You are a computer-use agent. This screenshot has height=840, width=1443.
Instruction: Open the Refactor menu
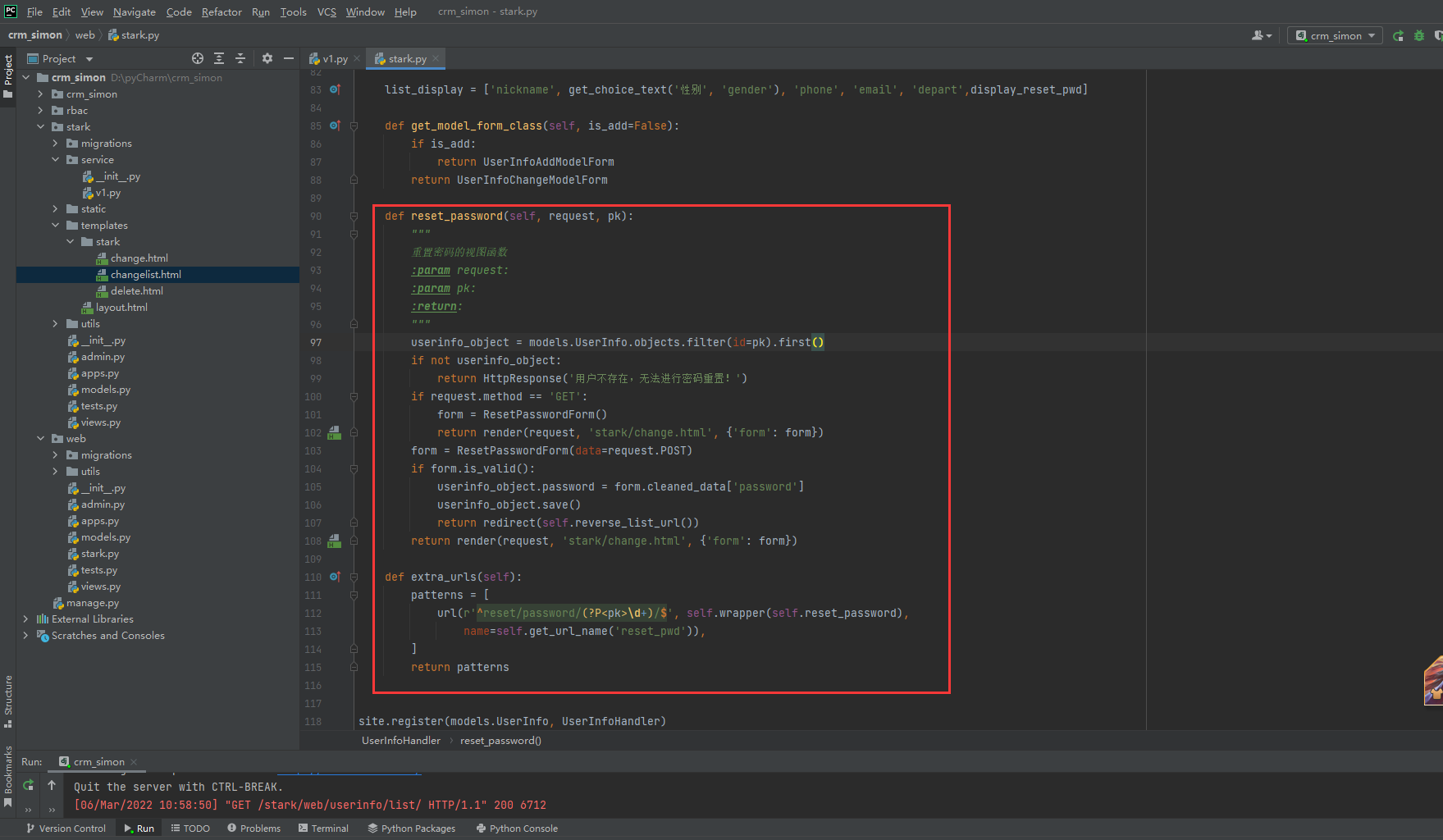221,11
